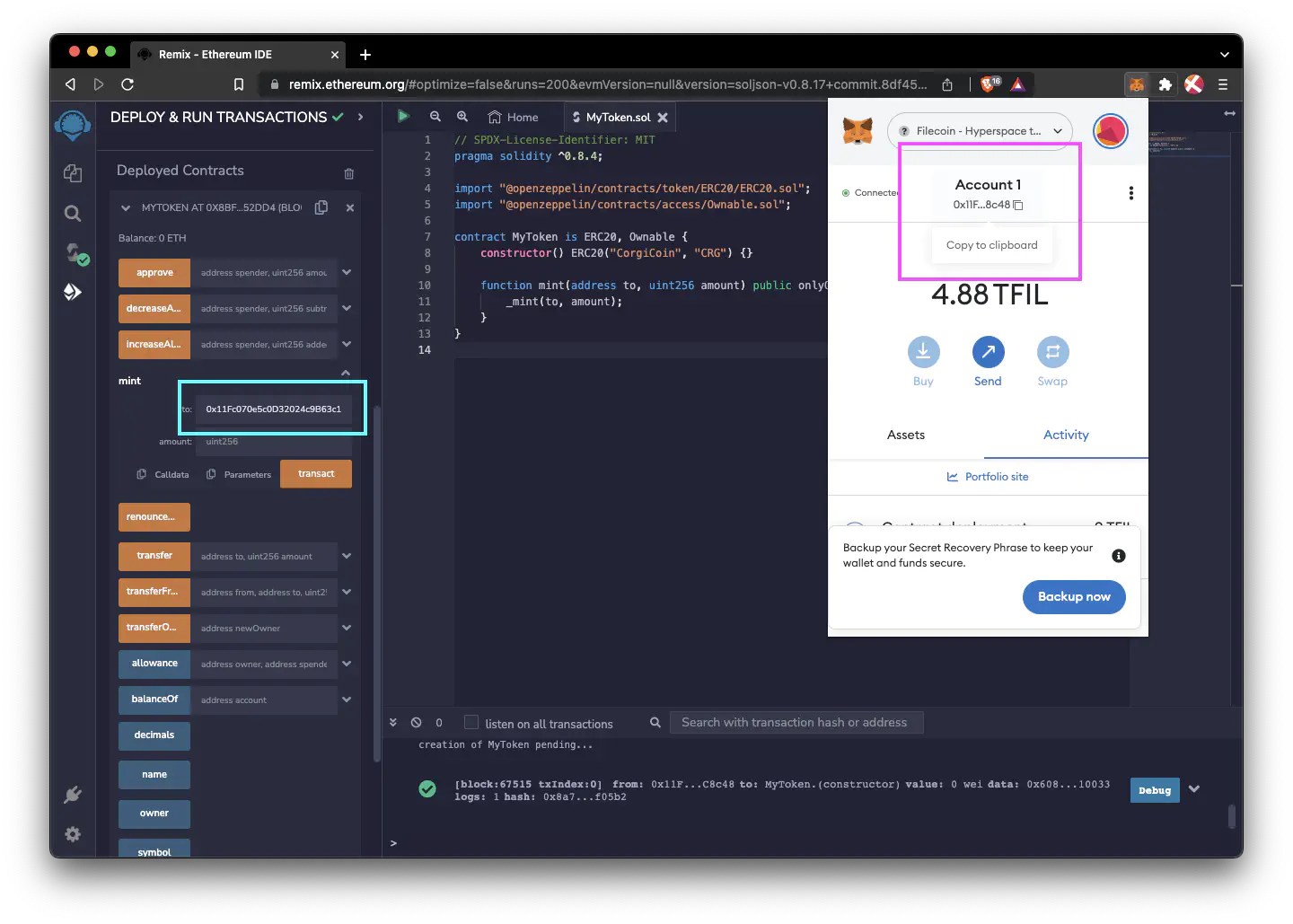Click the approve function button
1293x924 pixels.
tap(154, 273)
